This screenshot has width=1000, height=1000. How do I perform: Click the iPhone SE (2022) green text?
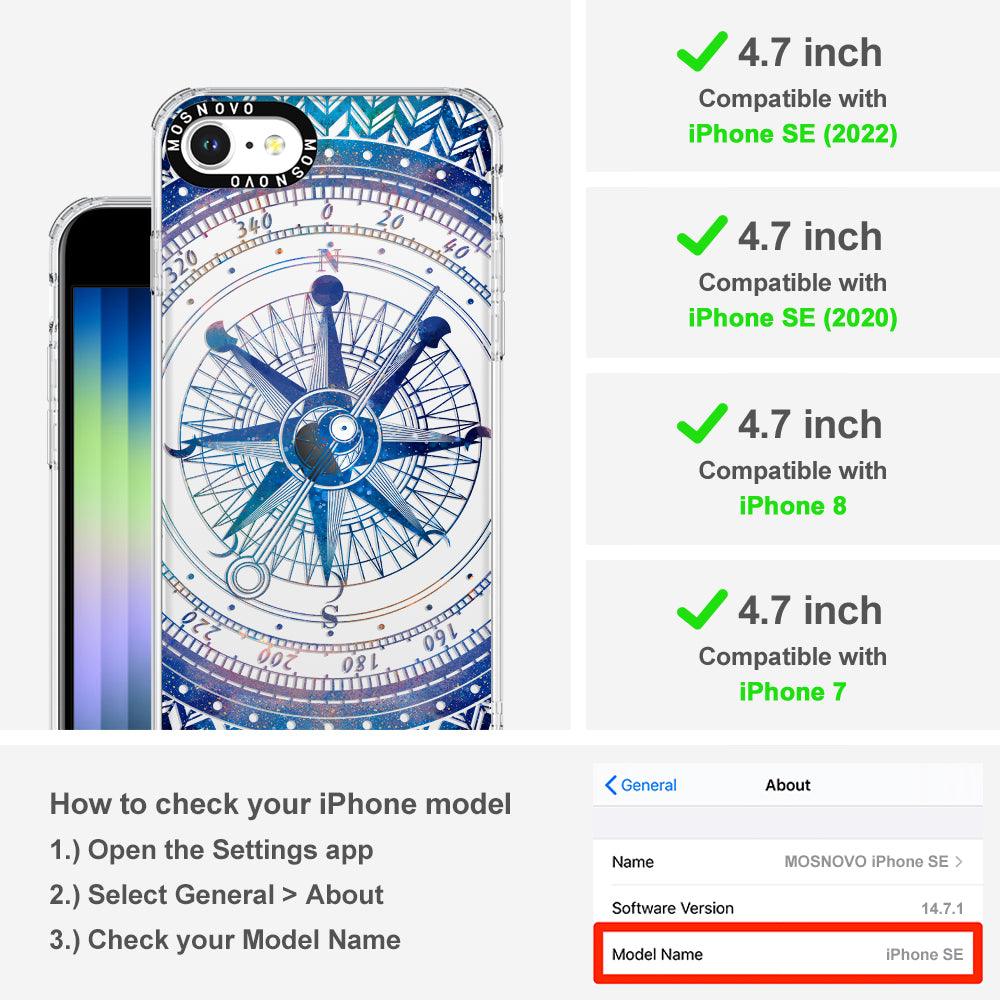click(x=793, y=134)
